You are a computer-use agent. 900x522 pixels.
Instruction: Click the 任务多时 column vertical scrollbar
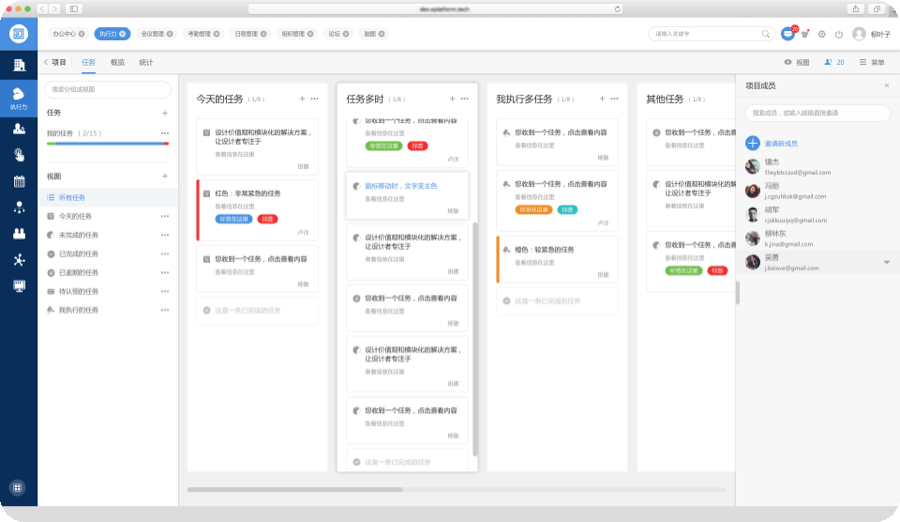475,339
